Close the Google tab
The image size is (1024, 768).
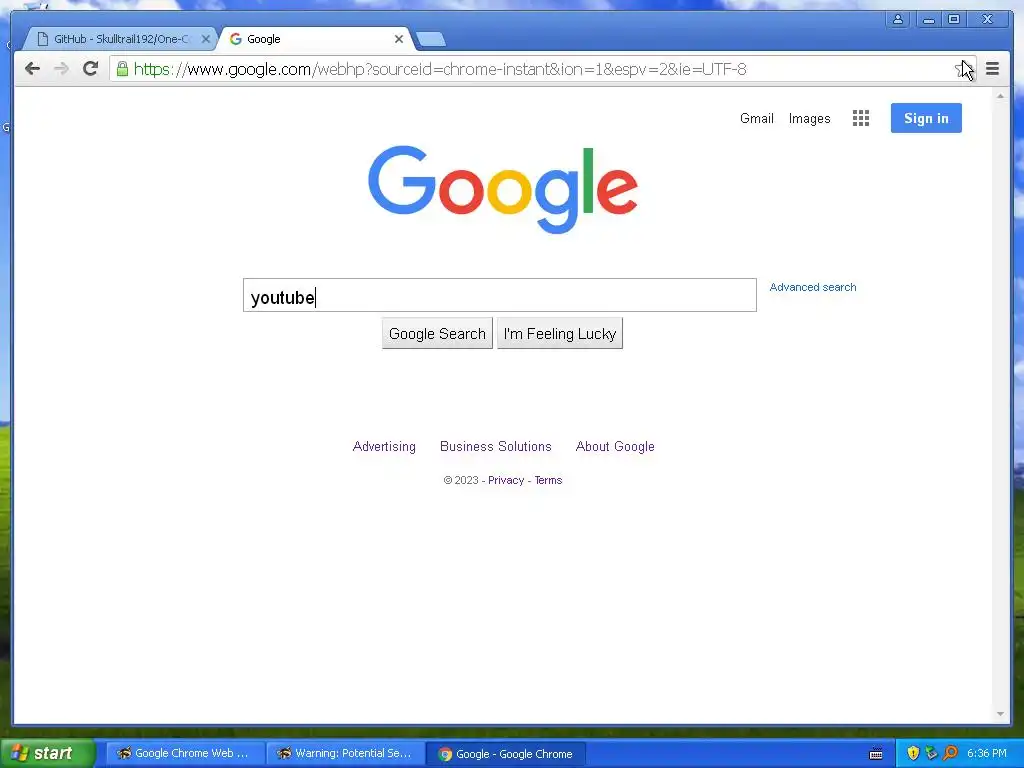point(398,39)
